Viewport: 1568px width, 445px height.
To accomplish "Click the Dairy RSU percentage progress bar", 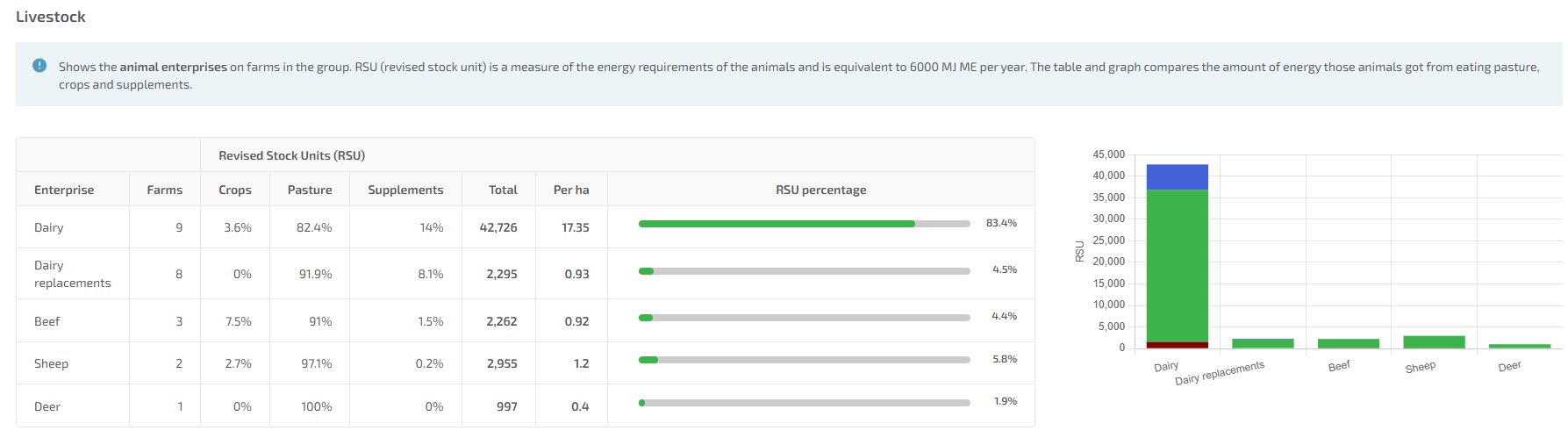I will (804, 224).
